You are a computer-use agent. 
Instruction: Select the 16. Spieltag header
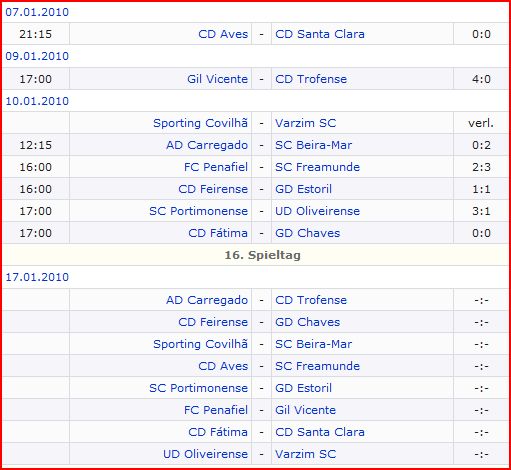263,255
